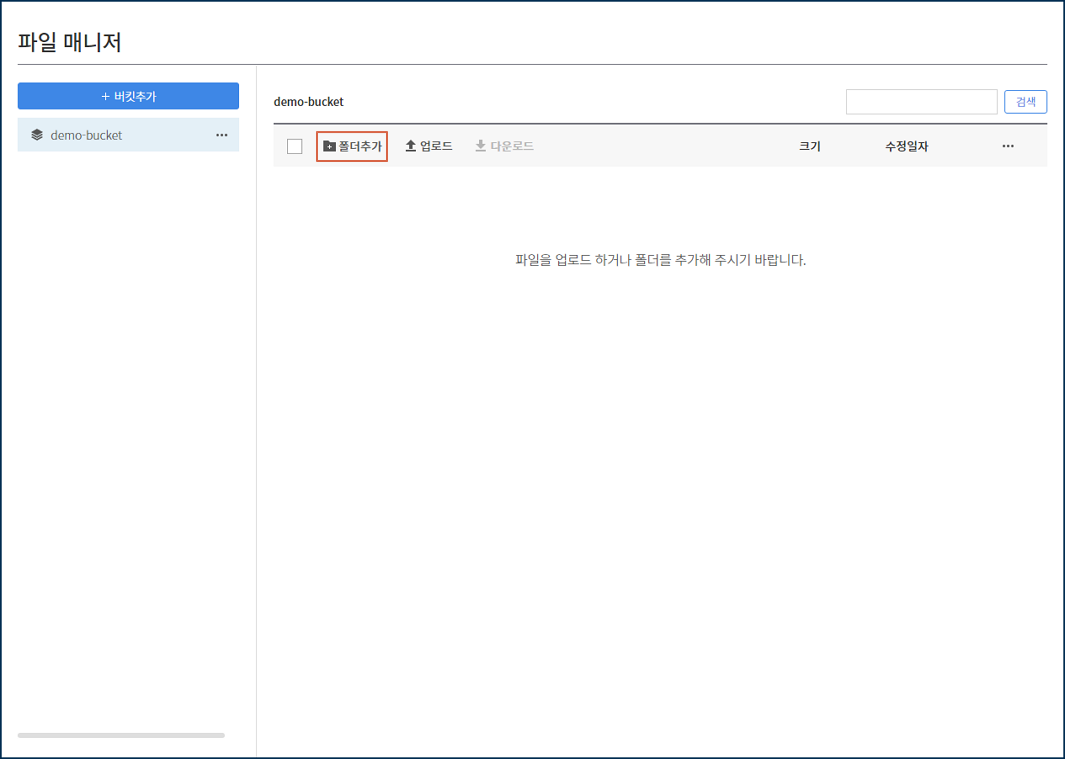The height and width of the screenshot is (759, 1065).
Task: Sort by the 수정일자 column header
Action: (x=906, y=146)
